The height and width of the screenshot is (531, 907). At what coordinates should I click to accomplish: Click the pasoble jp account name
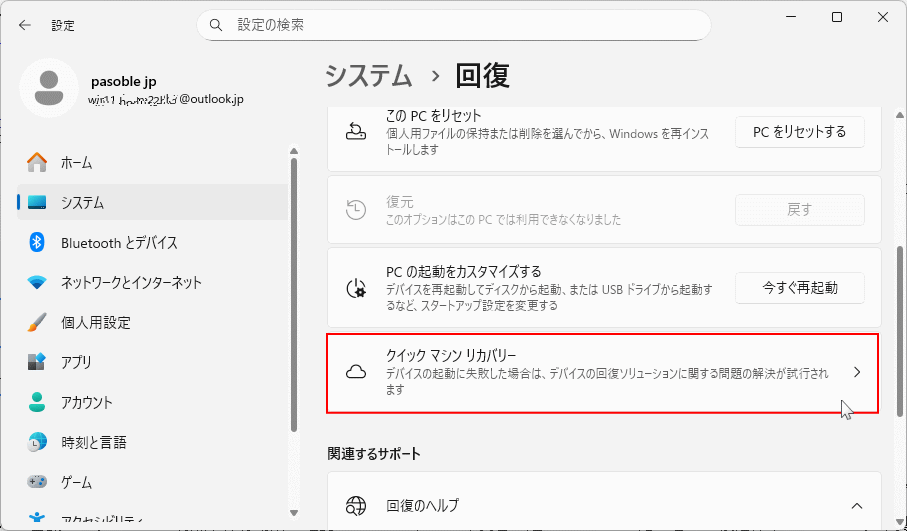pyautogui.click(x=124, y=82)
